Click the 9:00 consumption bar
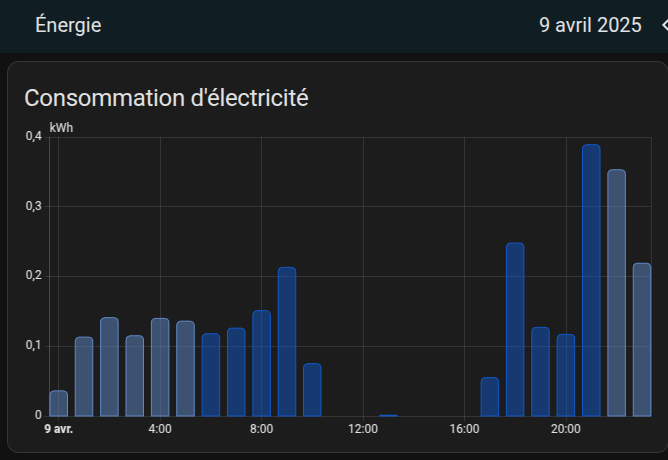 pyautogui.click(x=287, y=342)
